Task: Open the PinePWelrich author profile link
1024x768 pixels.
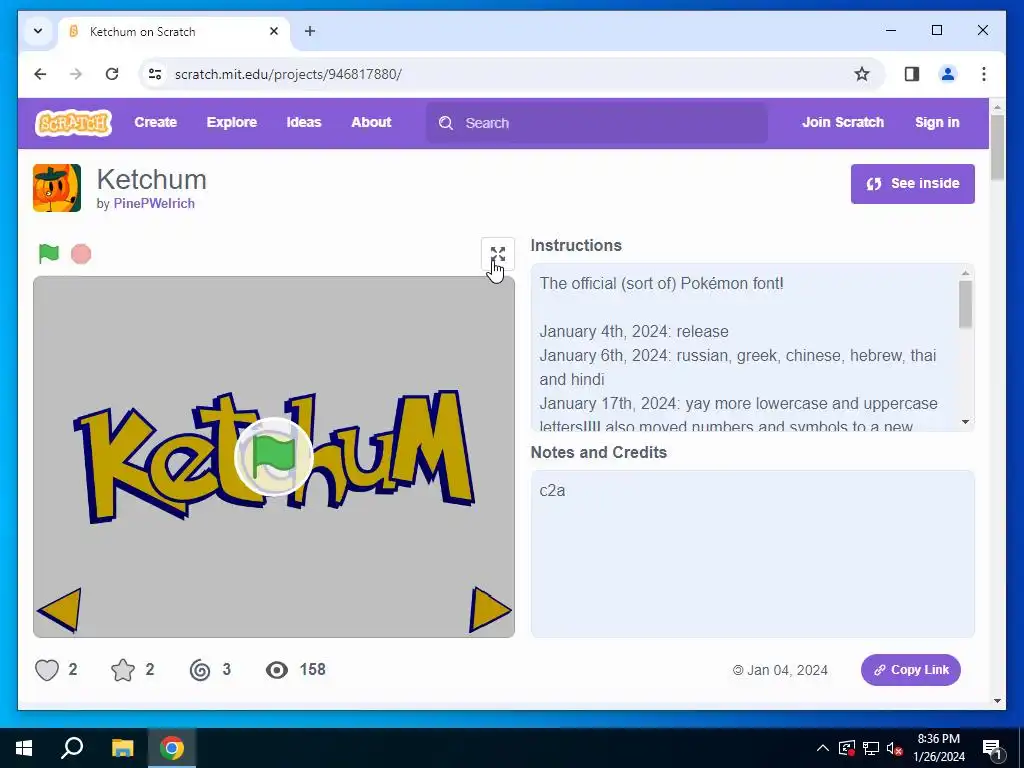Action: (154, 204)
